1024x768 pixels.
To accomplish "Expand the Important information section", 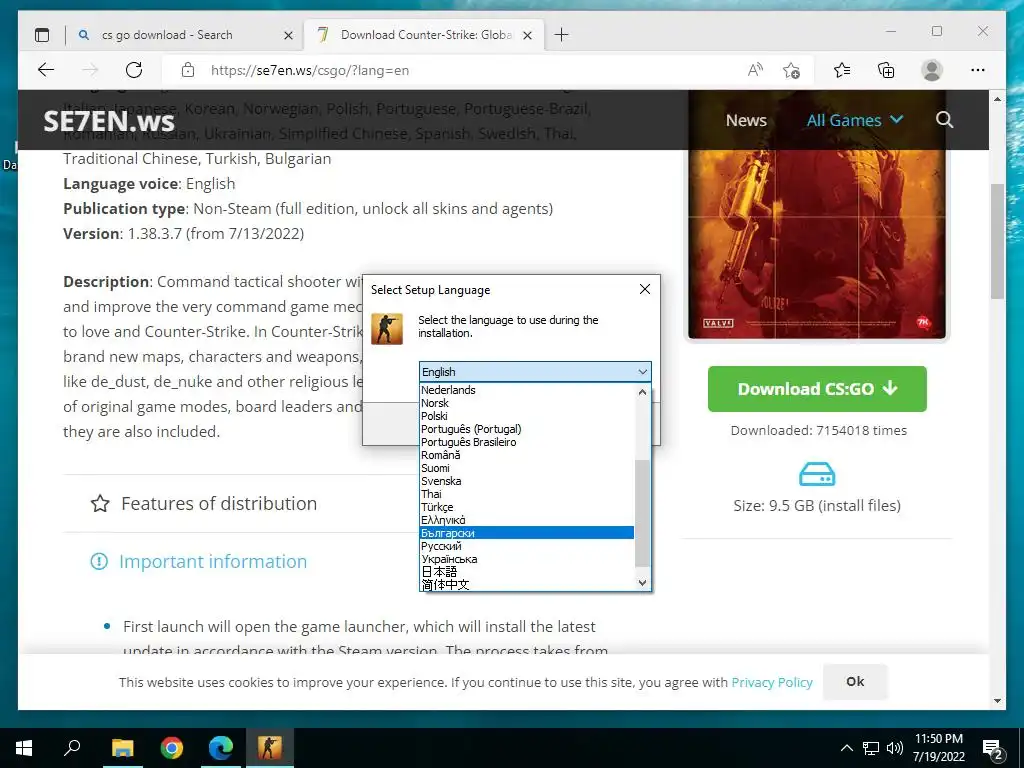I will point(213,562).
